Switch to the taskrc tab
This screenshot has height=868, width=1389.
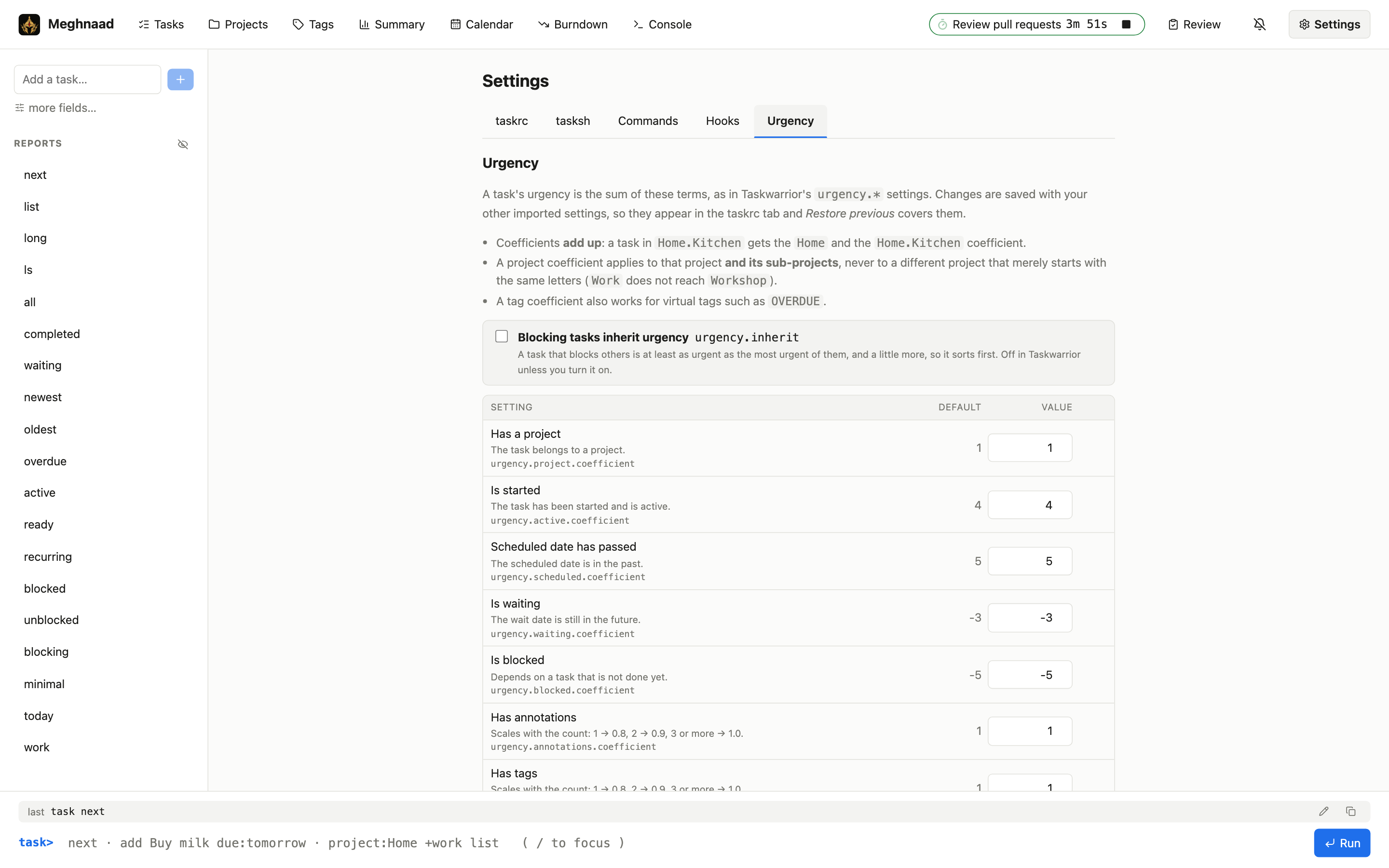click(511, 121)
